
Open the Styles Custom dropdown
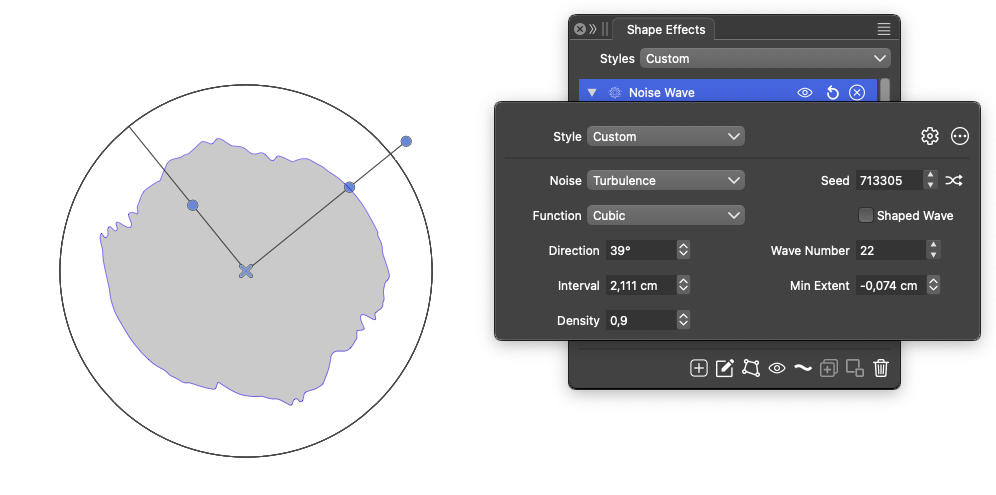pos(765,58)
